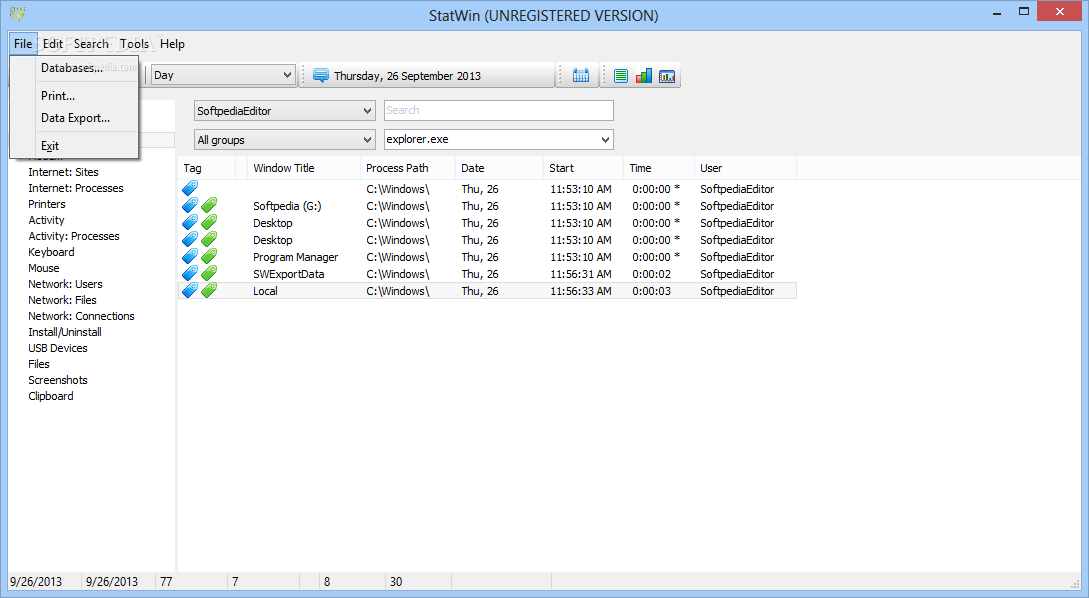Open the File menu
The height and width of the screenshot is (598, 1089).
click(x=23, y=44)
